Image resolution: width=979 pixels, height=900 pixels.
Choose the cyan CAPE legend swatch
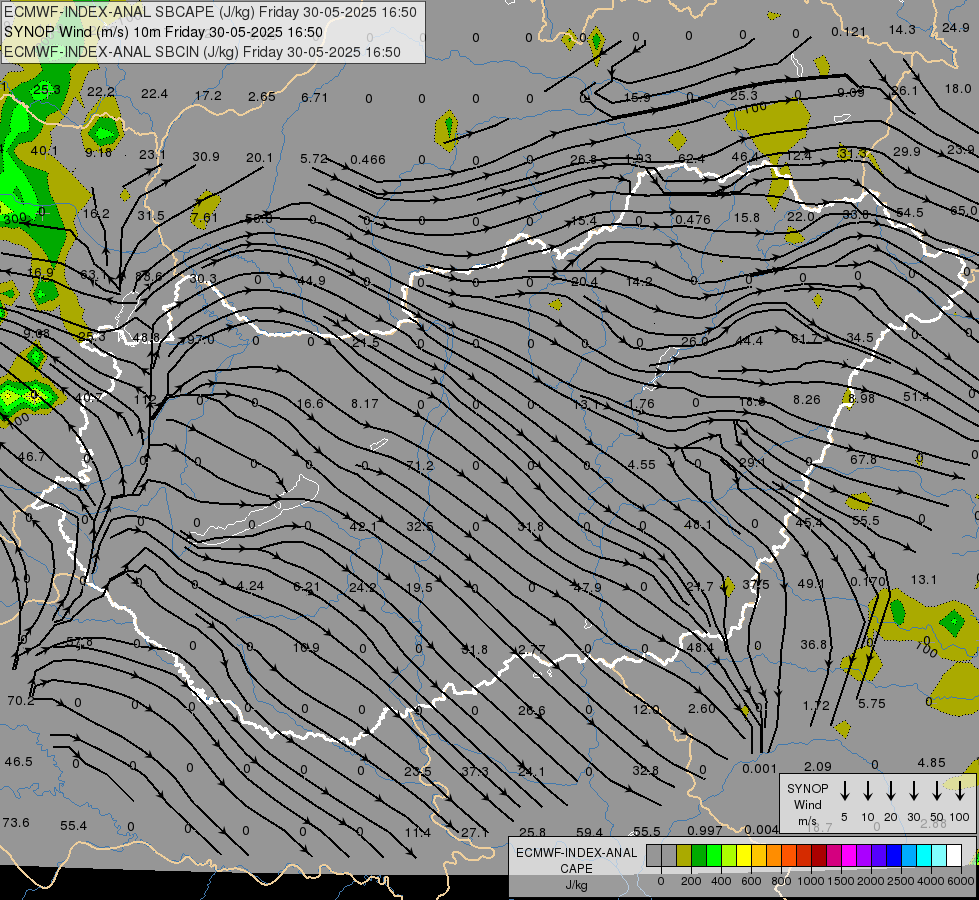click(x=923, y=856)
